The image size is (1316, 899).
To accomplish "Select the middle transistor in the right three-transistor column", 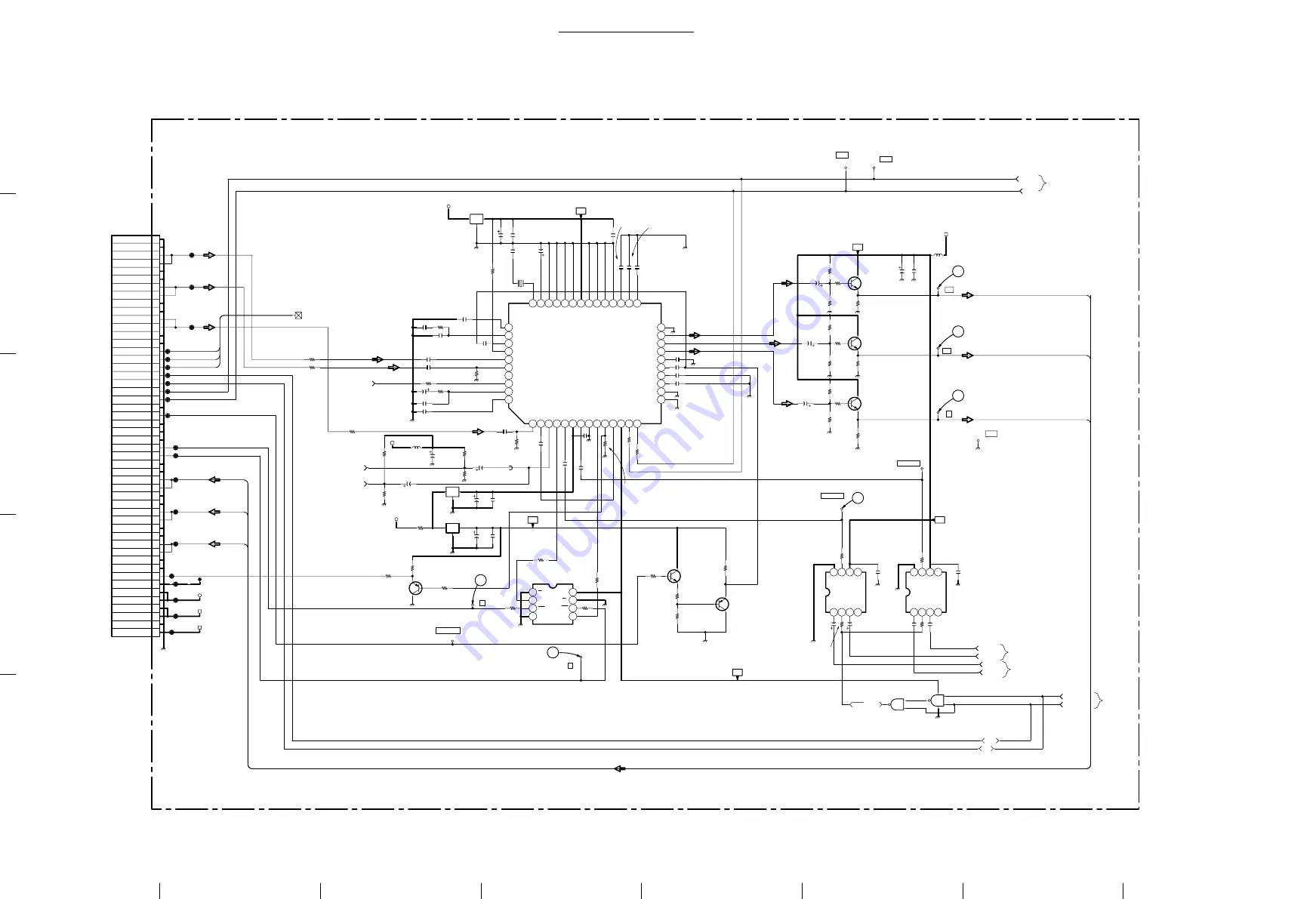I will tap(855, 343).
